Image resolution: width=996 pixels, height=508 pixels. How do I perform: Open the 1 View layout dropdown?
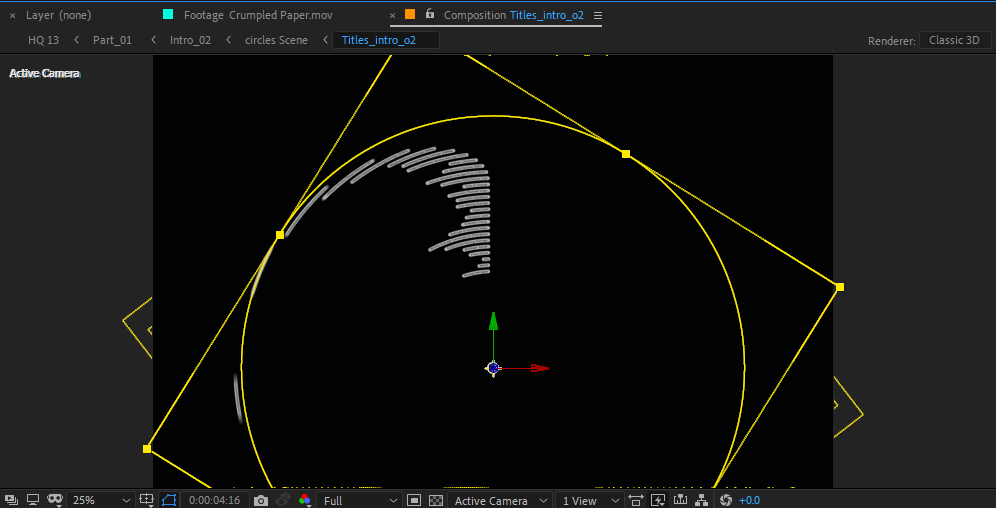click(x=589, y=500)
